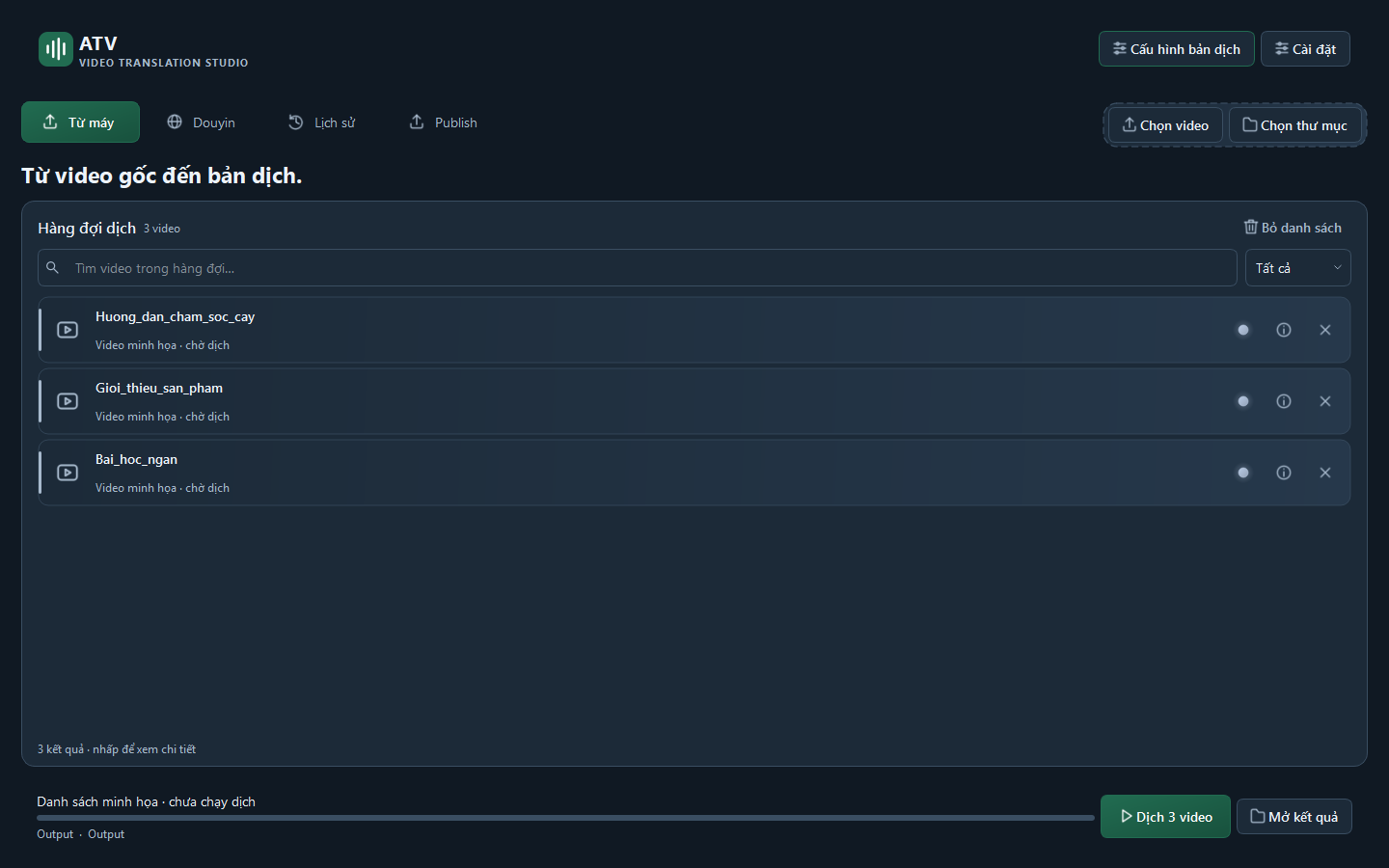The width and height of the screenshot is (1389, 868).
Task: Click the video play icon of Bai_hoc_ngan
Action: [68, 473]
